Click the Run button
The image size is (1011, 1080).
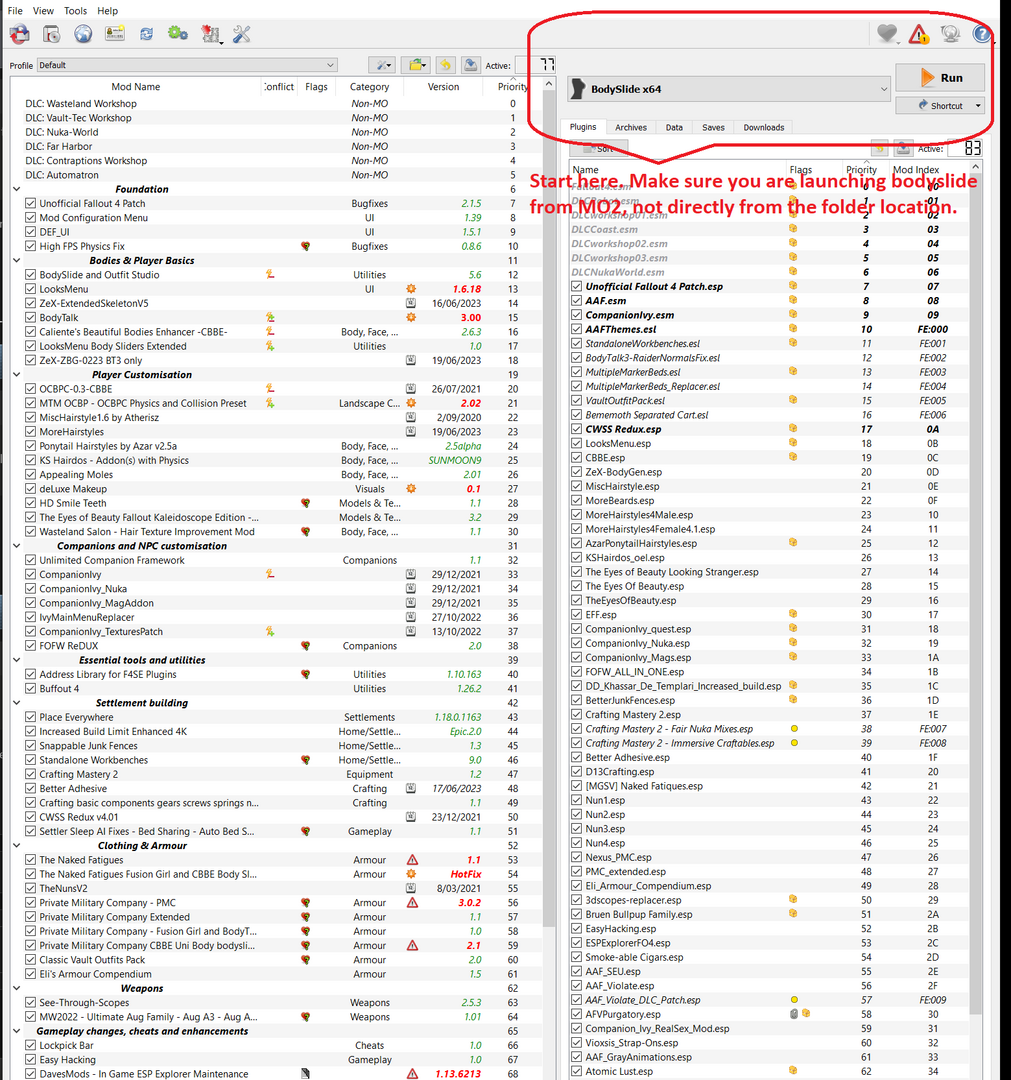point(940,78)
